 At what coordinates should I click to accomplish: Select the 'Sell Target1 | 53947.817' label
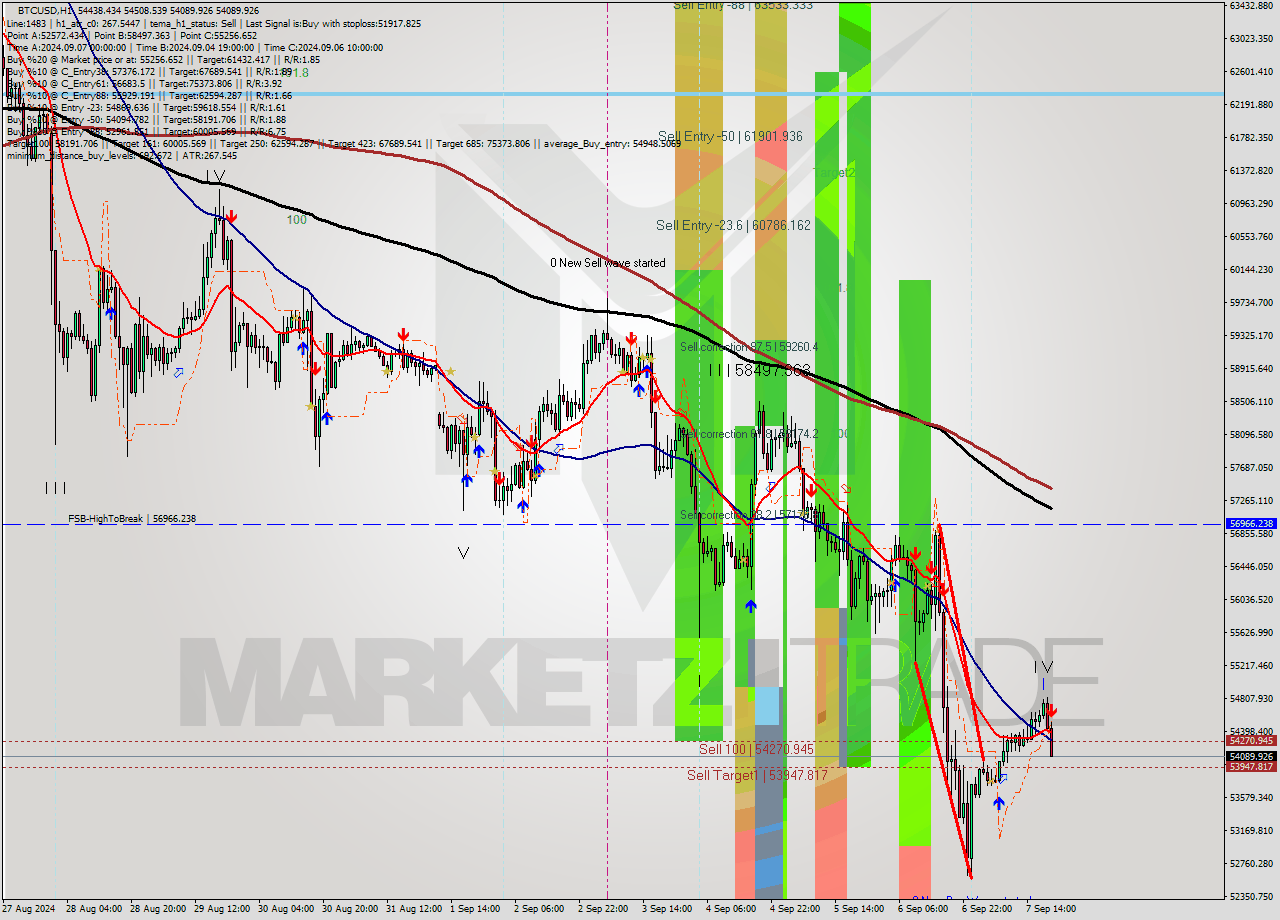click(757, 775)
